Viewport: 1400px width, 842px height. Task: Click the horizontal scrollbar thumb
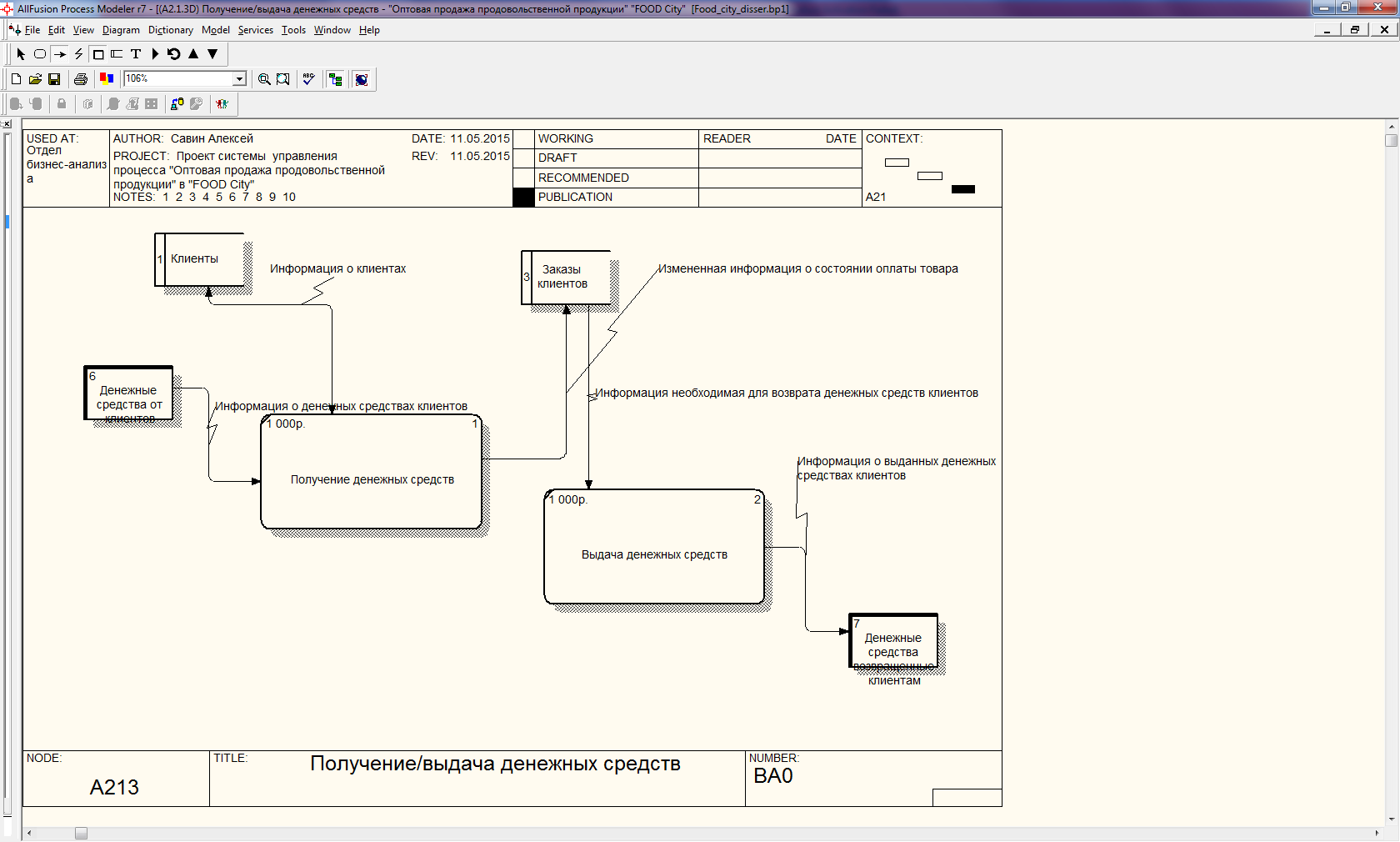(x=81, y=834)
